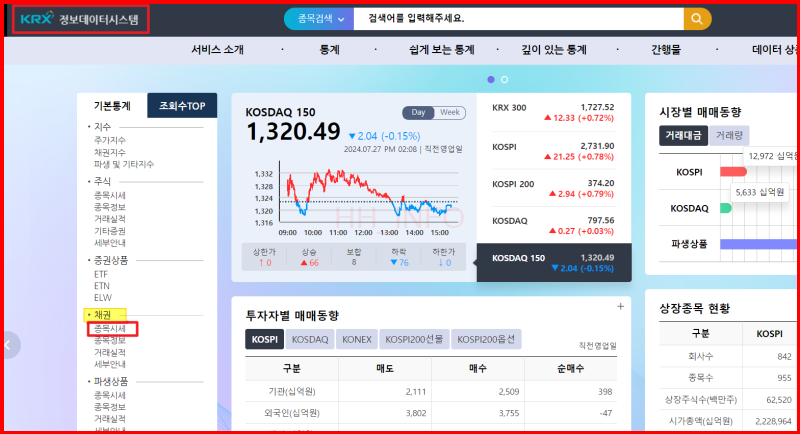Open the KRX 정보데이터시스템 logo

tap(80, 19)
